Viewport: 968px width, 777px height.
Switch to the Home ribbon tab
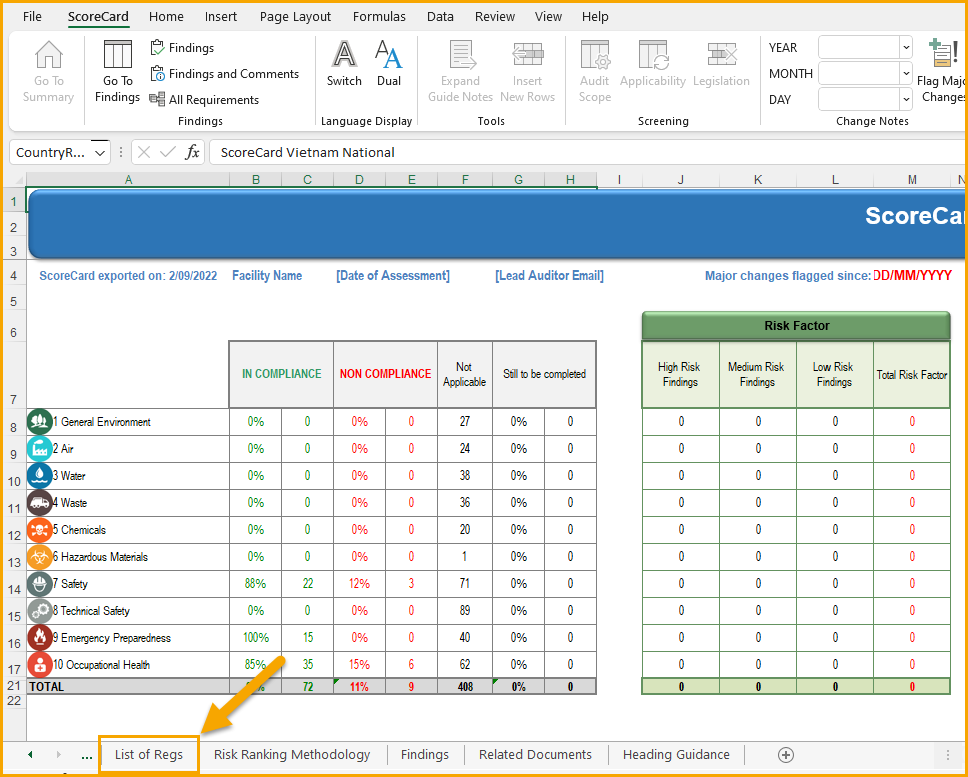(166, 17)
